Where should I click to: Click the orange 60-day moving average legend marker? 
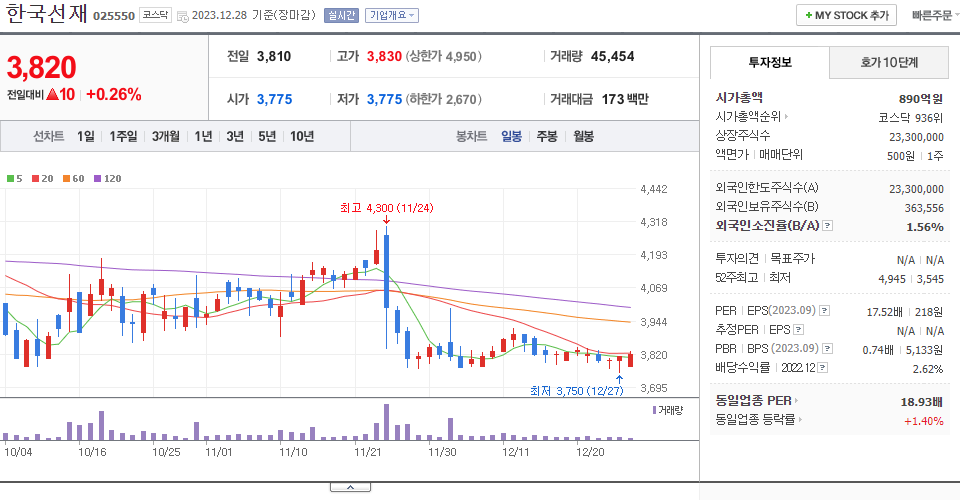(66, 179)
